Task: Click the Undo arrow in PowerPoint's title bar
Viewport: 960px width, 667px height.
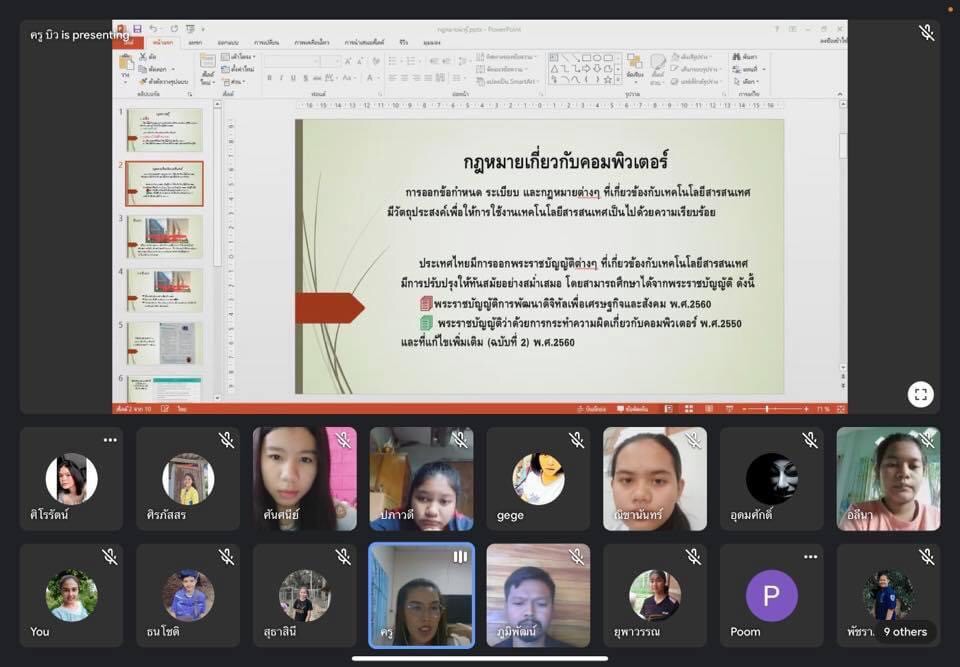Action: tap(153, 29)
